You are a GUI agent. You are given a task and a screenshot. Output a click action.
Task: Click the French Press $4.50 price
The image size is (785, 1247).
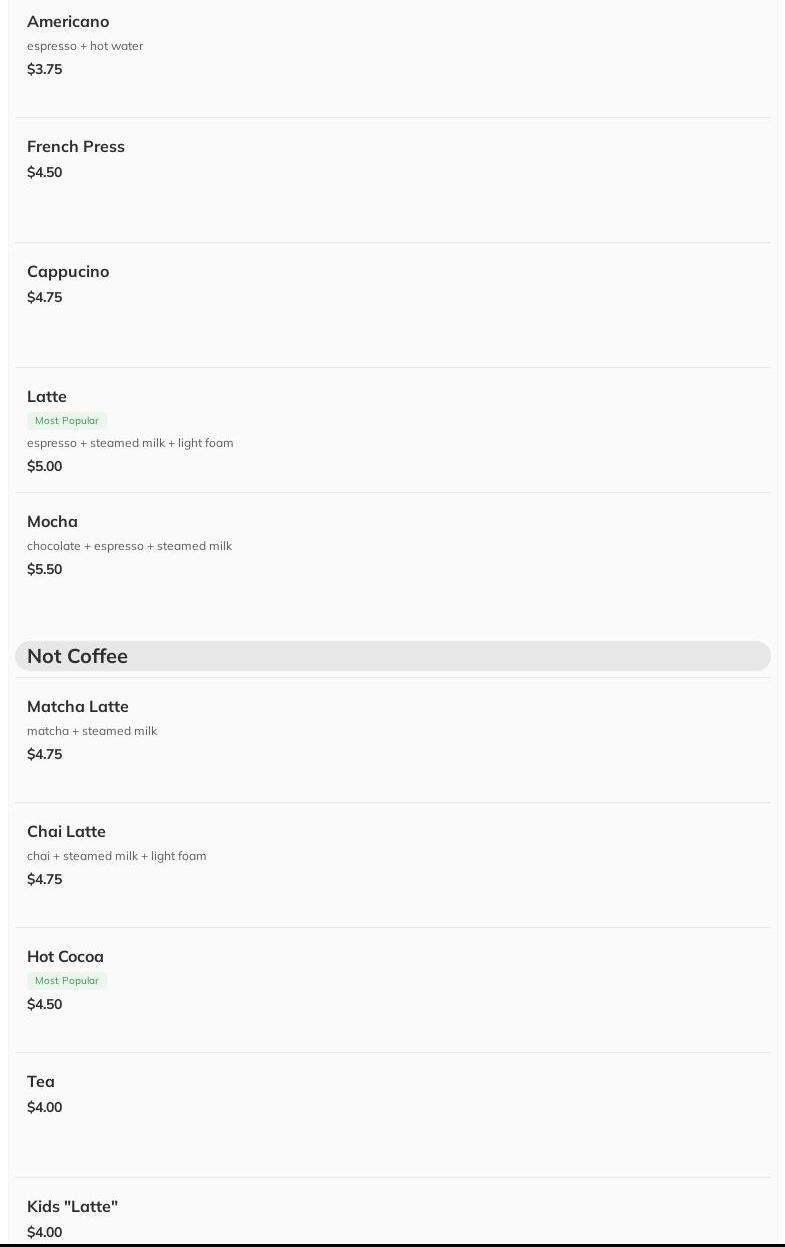45,173
